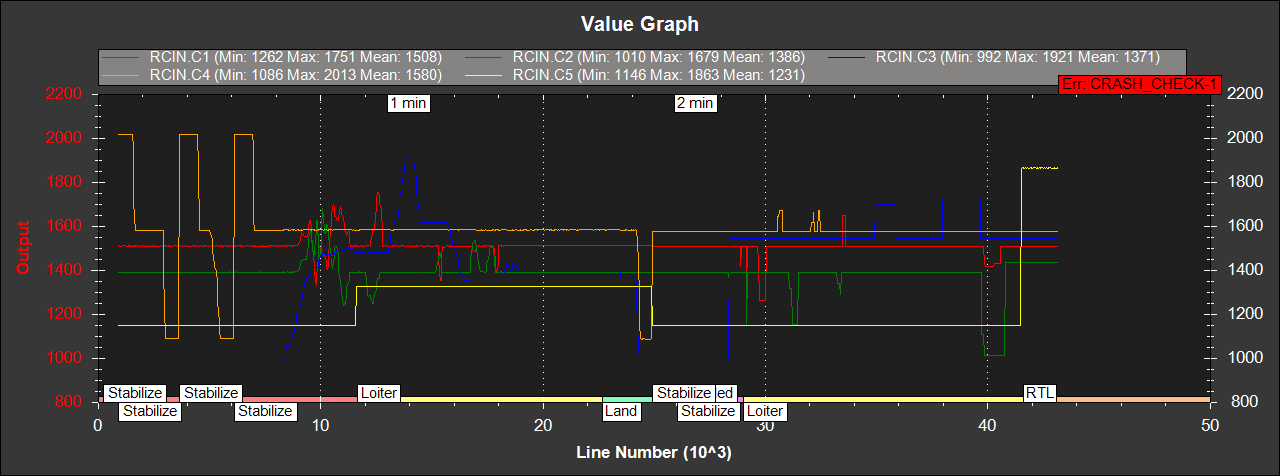Click the 10 tick on Line Number axis
This screenshot has width=1280, height=476.
pyautogui.click(x=320, y=425)
